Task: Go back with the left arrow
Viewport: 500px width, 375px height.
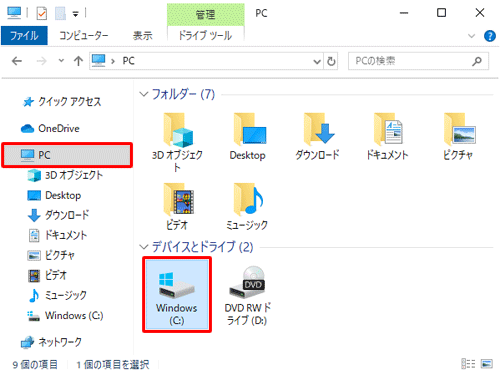Action: point(17,61)
